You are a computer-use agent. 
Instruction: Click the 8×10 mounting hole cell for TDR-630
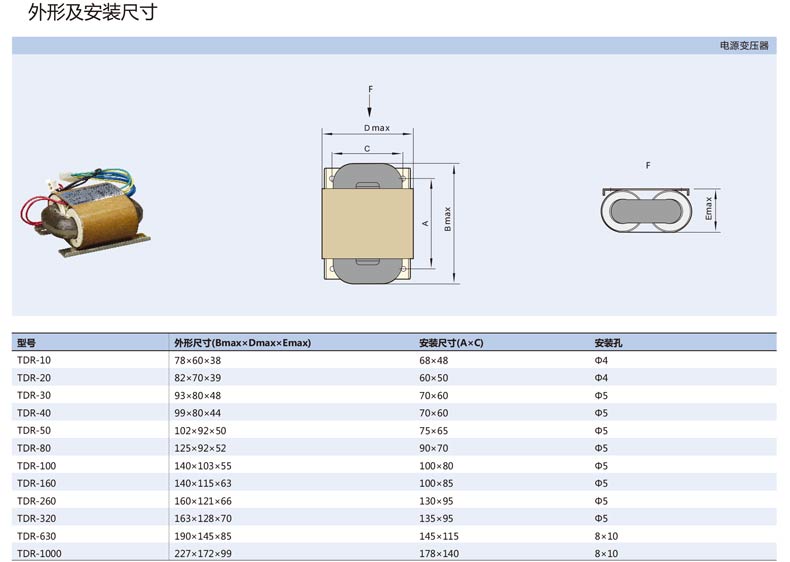606,536
